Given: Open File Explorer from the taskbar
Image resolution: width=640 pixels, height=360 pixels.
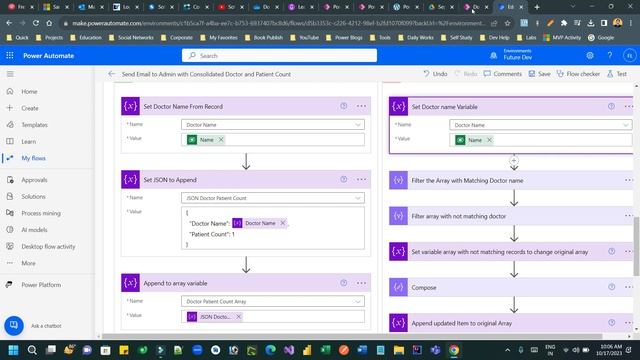Looking at the screenshot, I should pos(399,350).
